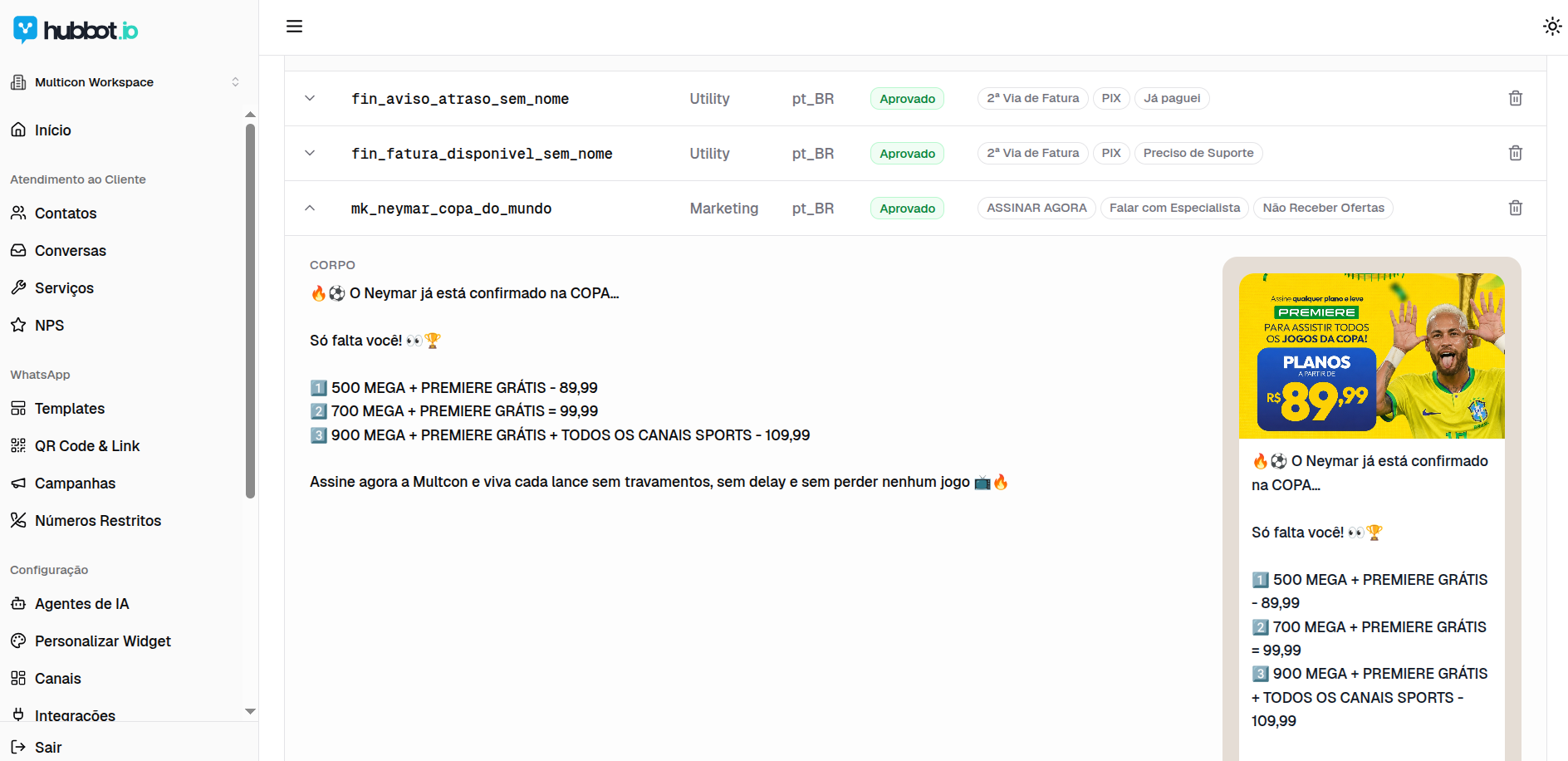1568x761 pixels.
Task: Toggle the sidebar hamburger menu
Action: point(294,27)
